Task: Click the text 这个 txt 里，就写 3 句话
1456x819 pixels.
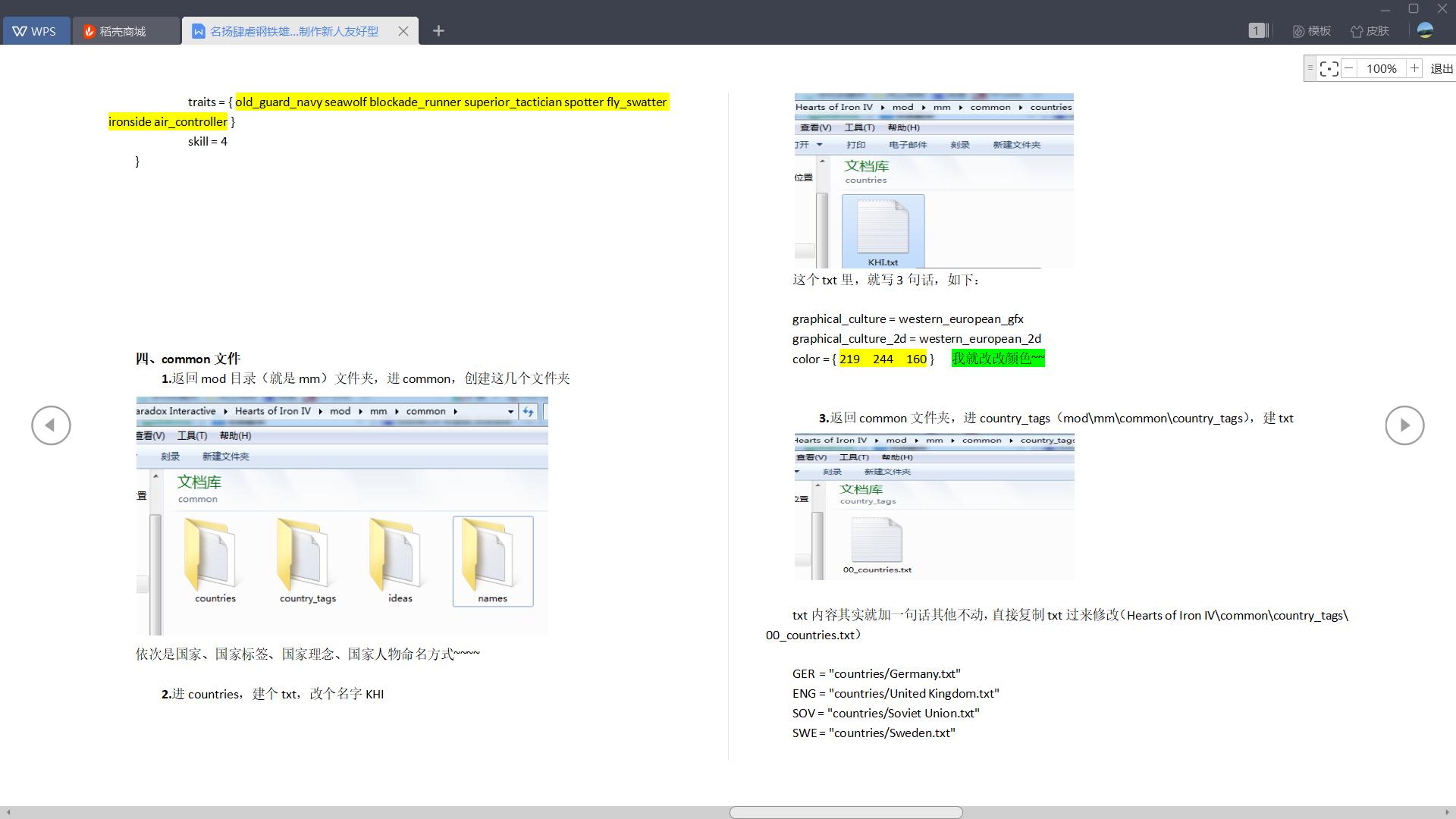Action: (x=886, y=280)
